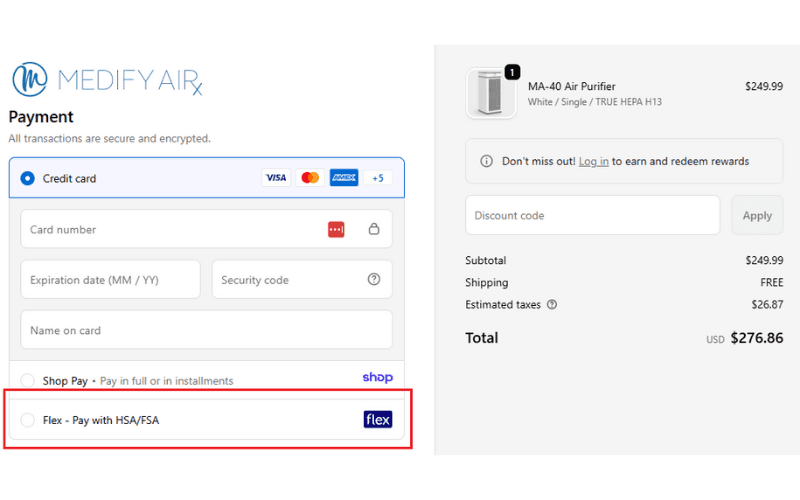Click the padlock icon in Card number field
The width and height of the screenshot is (800, 500).
[374, 229]
